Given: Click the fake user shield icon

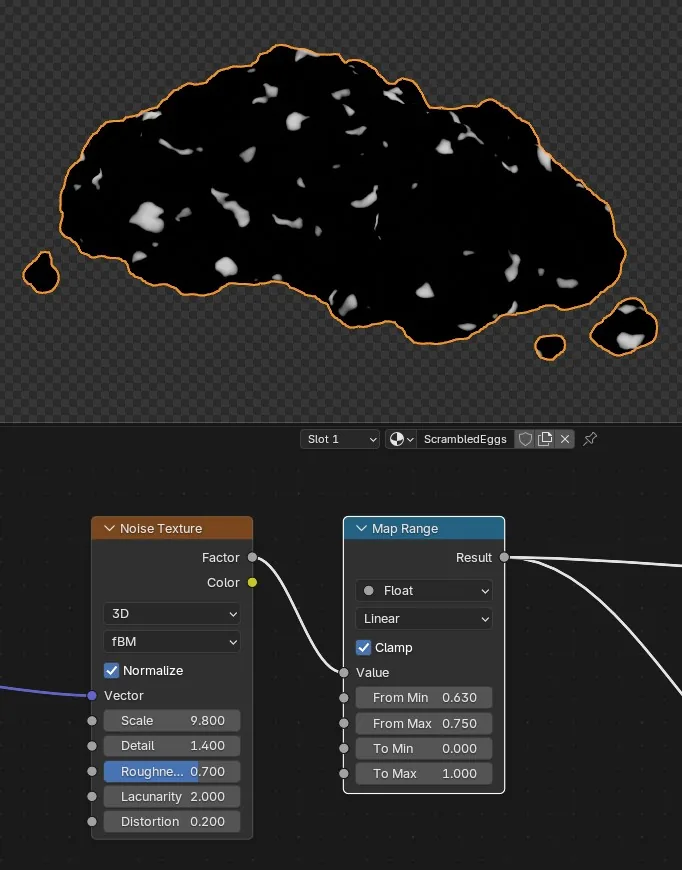Looking at the screenshot, I should 525,439.
